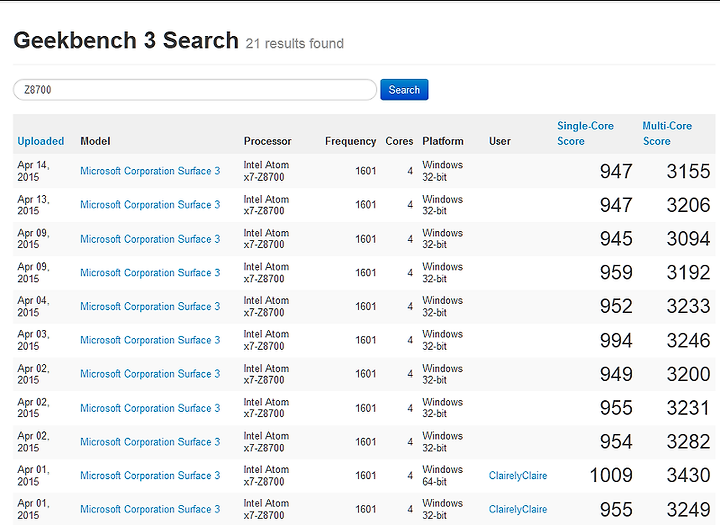Click the single-core score 994
This screenshot has height=525, width=720.
[x=616, y=340]
